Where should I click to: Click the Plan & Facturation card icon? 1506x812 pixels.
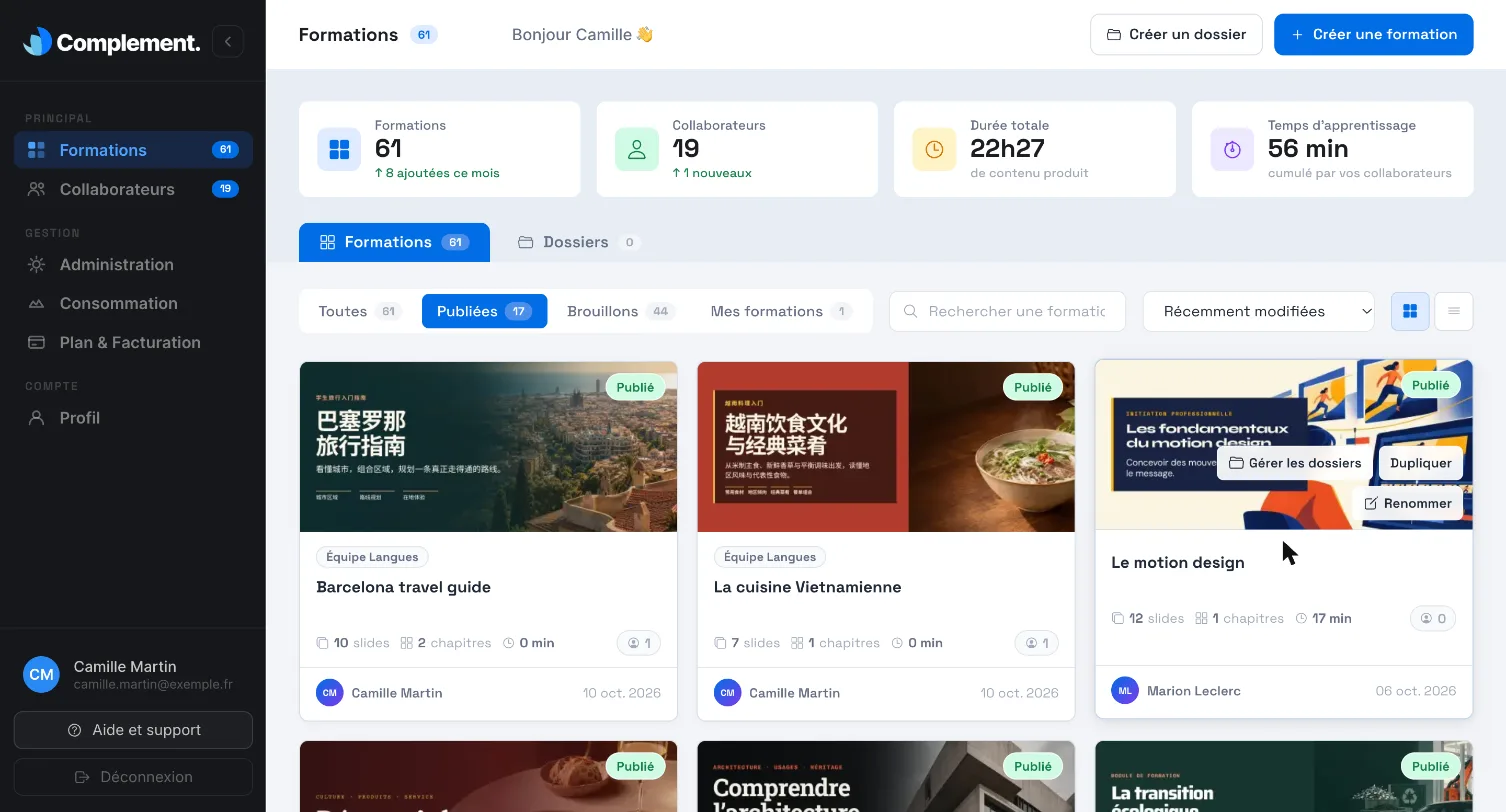tap(36, 342)
